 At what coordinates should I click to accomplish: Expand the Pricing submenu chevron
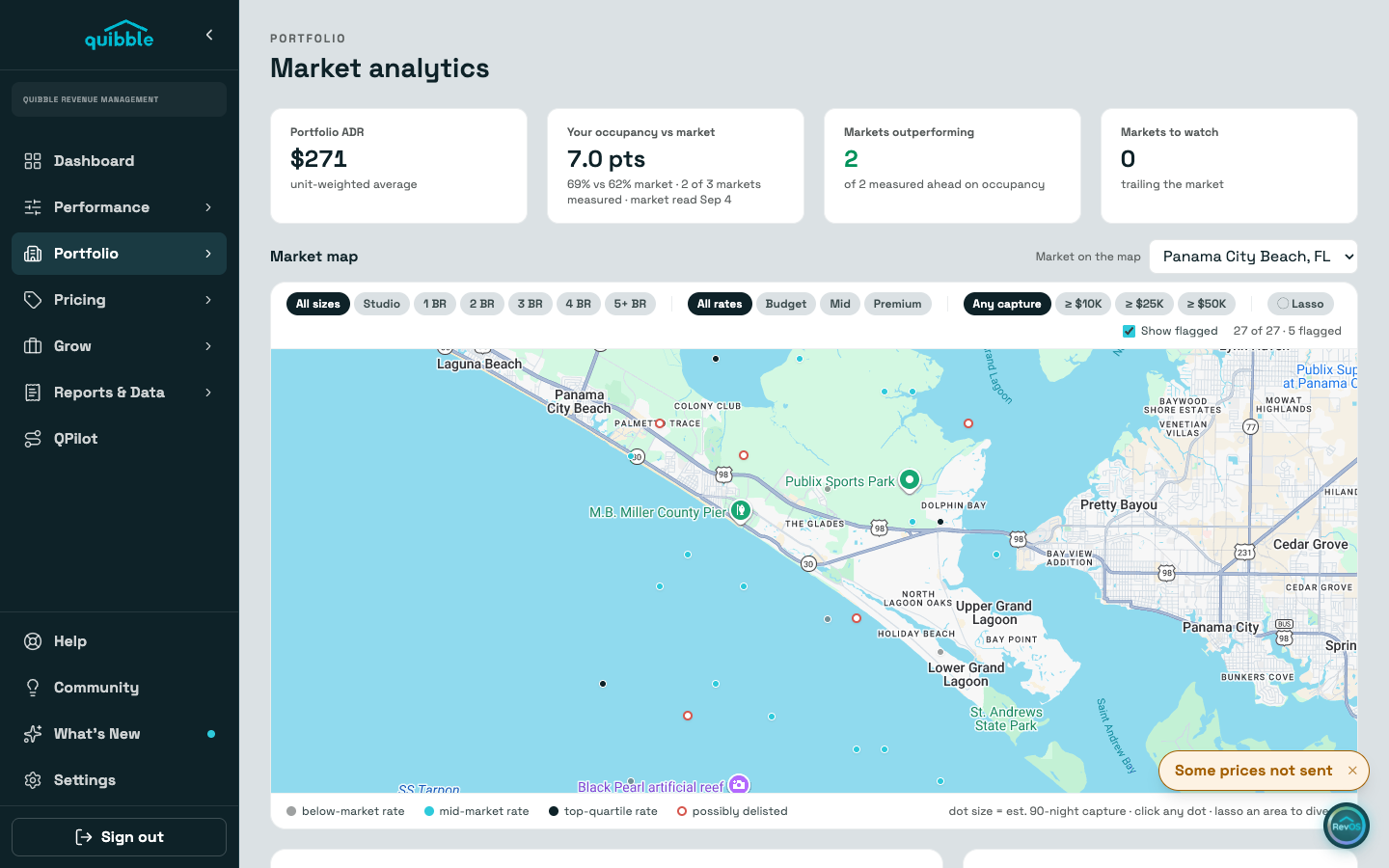point(208,300)
